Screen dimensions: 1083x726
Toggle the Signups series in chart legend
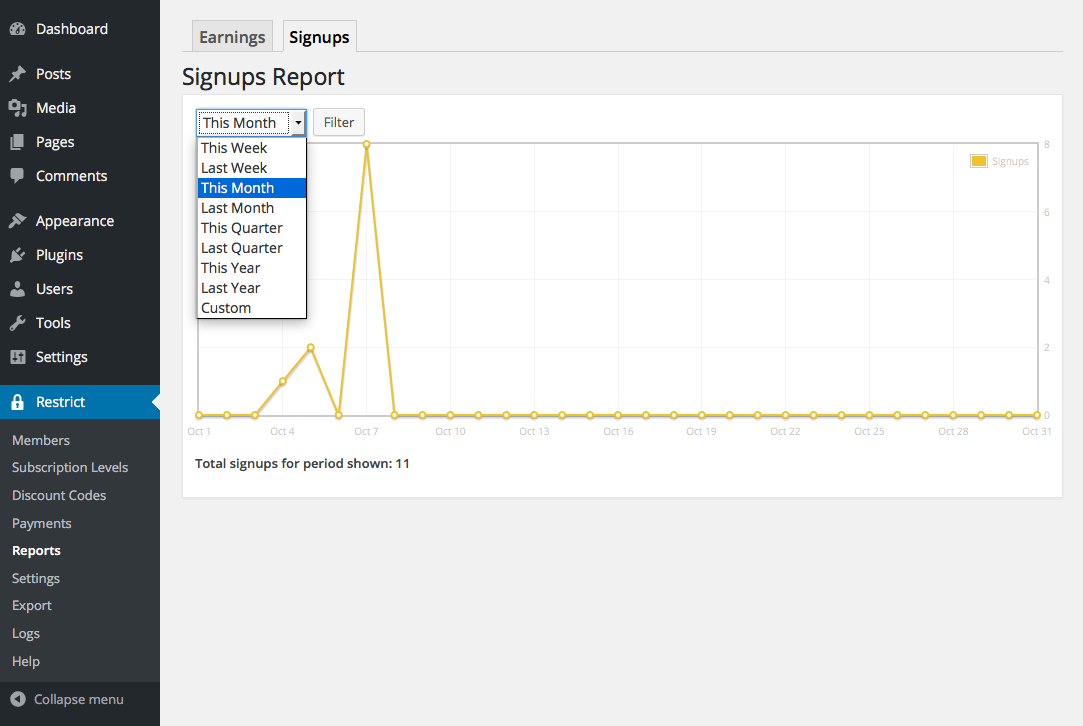point(979,161)
